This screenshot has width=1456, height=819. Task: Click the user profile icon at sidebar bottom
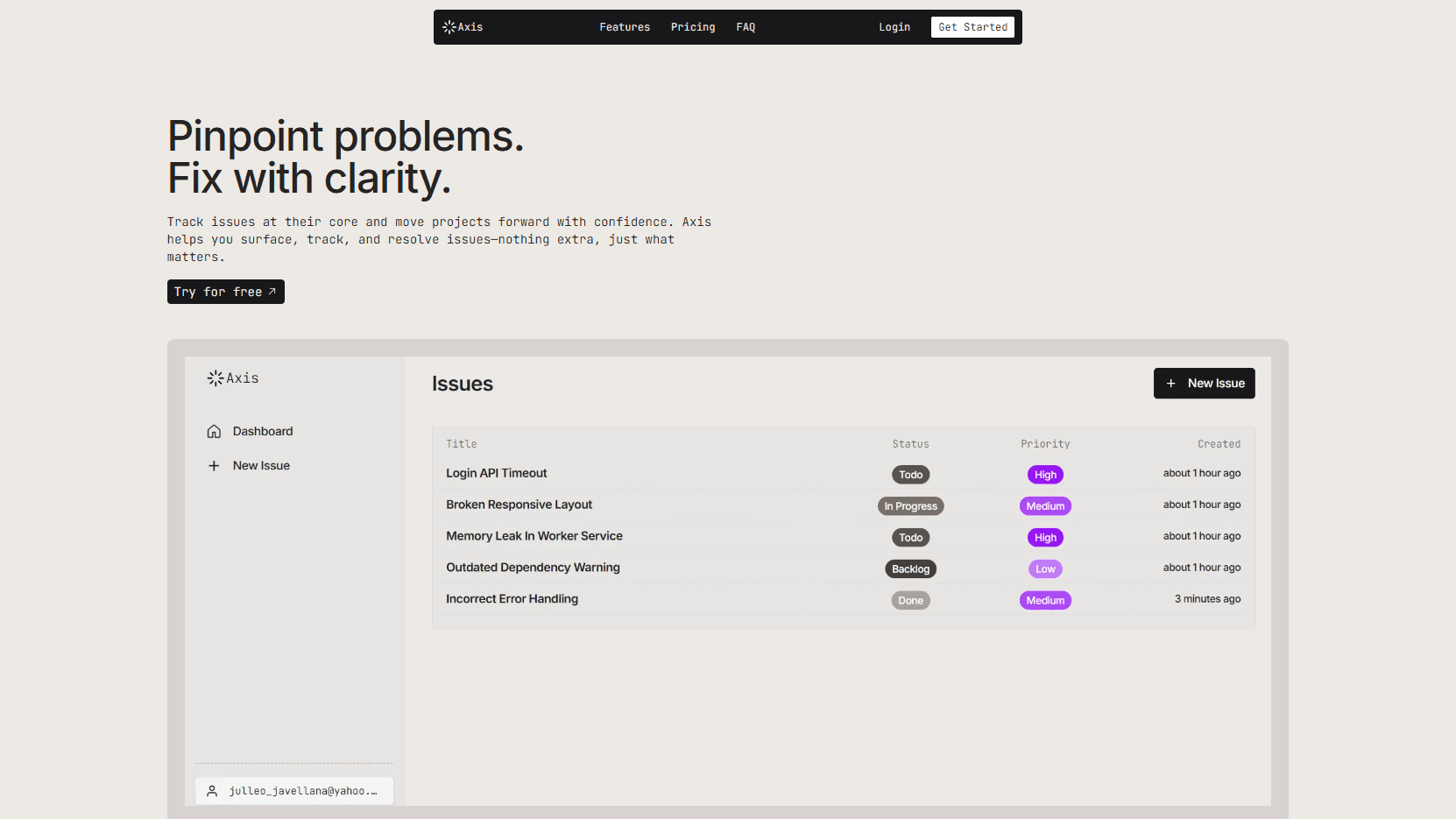(x=212, y=791)
